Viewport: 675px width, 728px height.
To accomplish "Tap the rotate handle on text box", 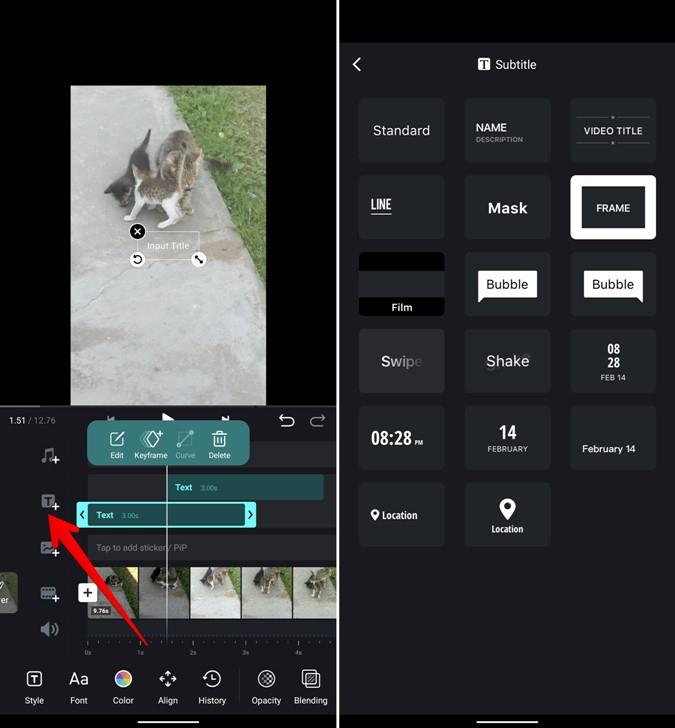I will (137, 259).
